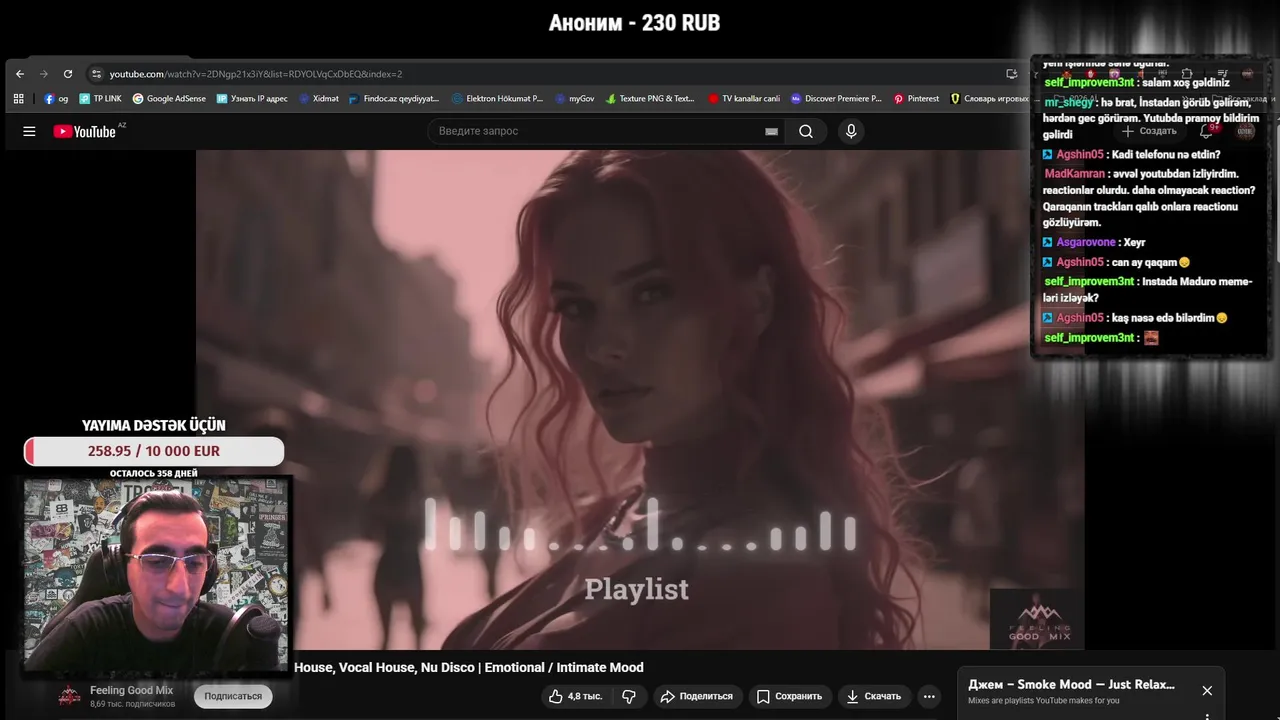Open the Texture PNG bookmark
Screen dimensions: 1280x720
point(650,99)
